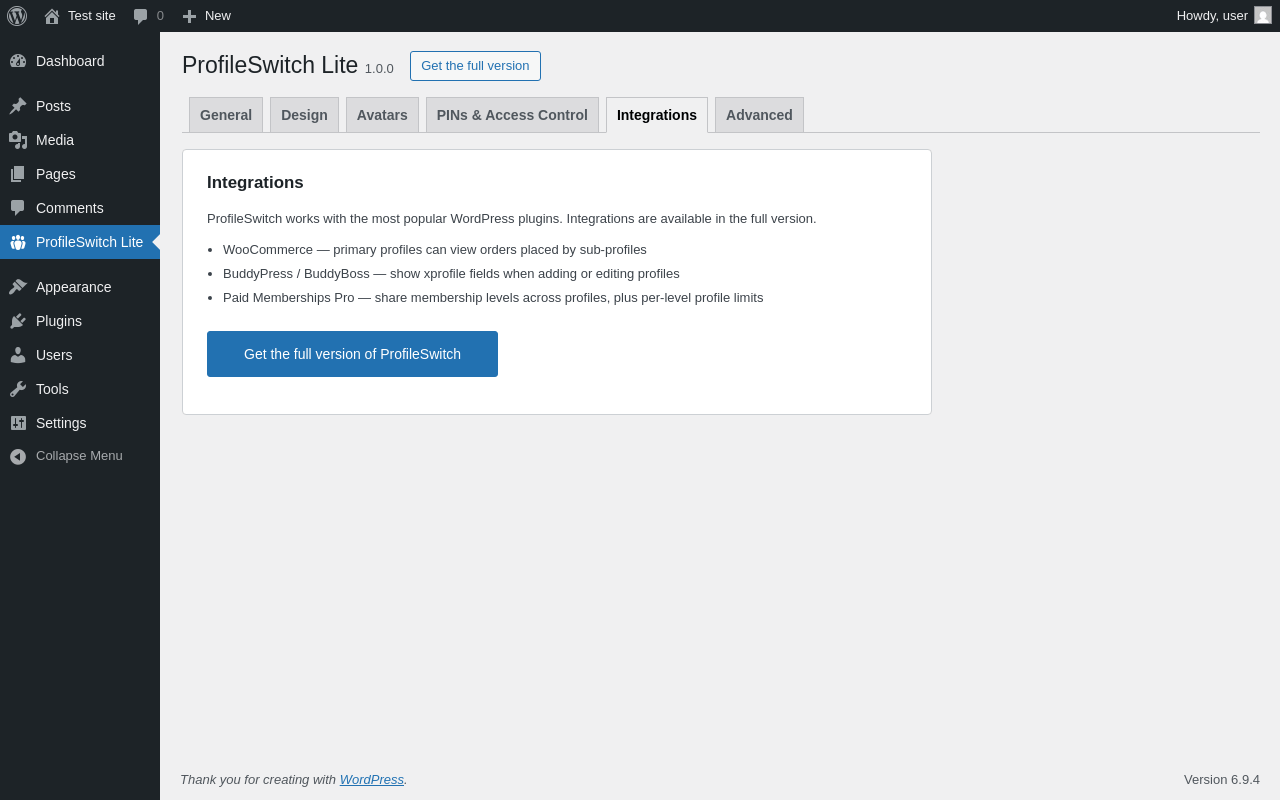Open the Appearance menu
1280x800 pixels.
(x=80, y=287)
